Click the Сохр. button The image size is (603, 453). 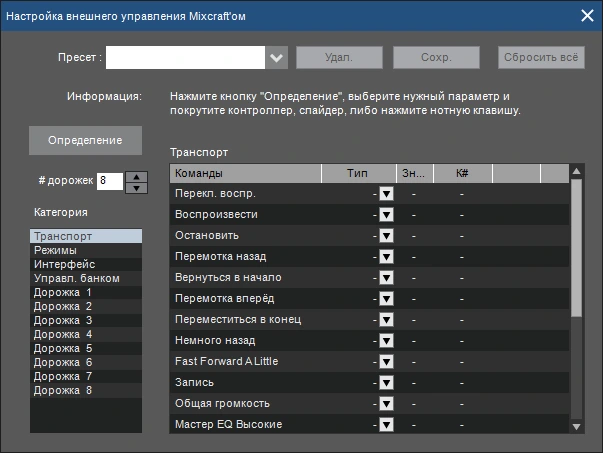click(x=436, y=58)
